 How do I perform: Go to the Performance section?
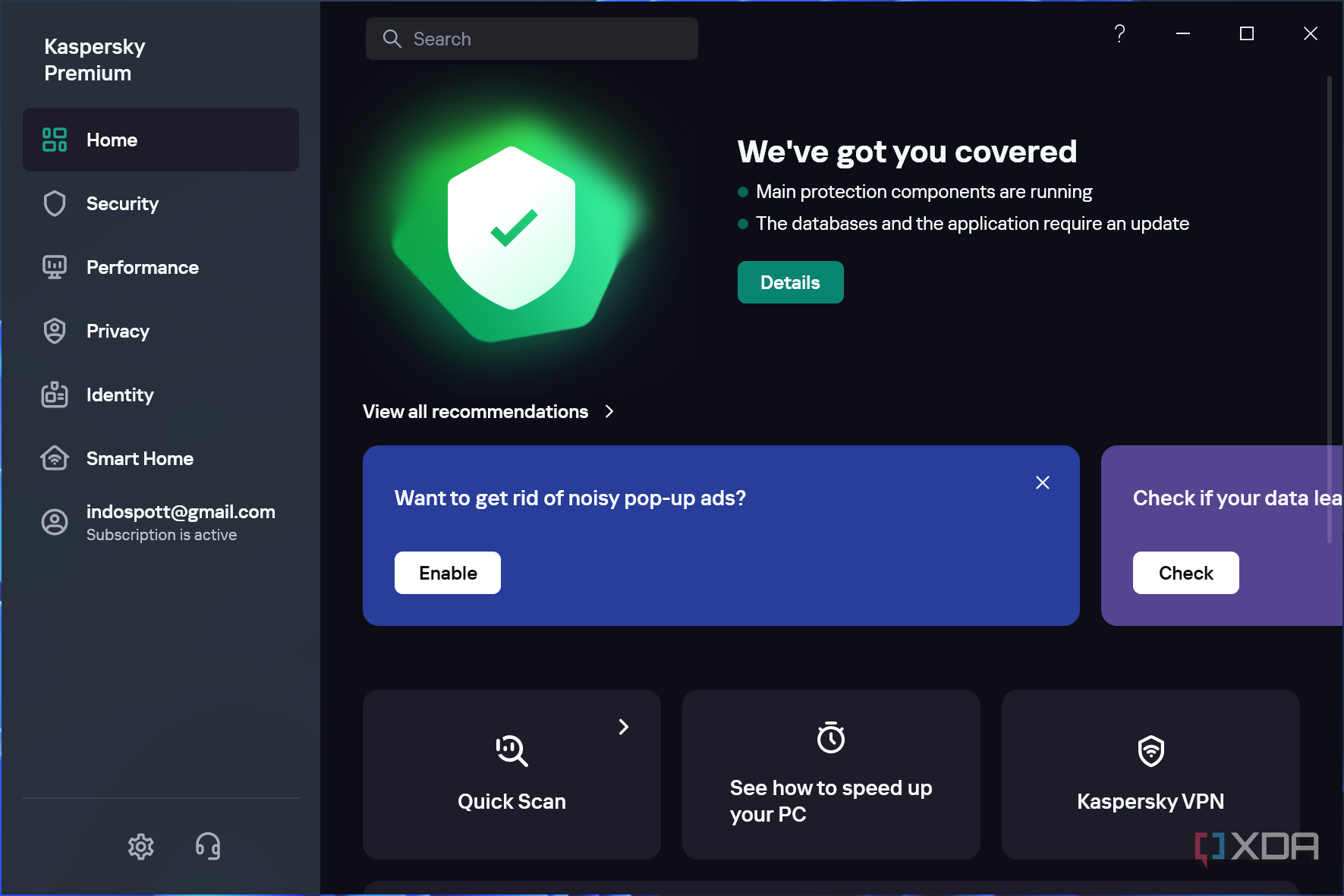coord(161,267)
